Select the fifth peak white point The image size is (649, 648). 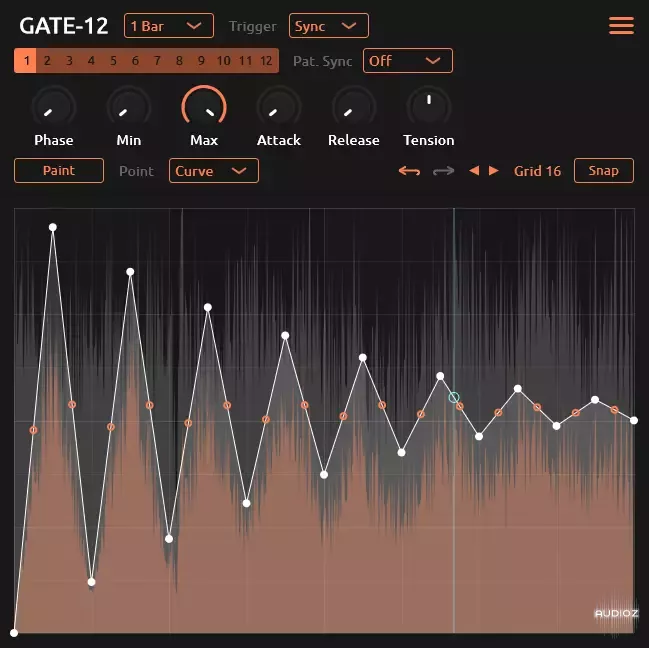click(x=363, y=358)
